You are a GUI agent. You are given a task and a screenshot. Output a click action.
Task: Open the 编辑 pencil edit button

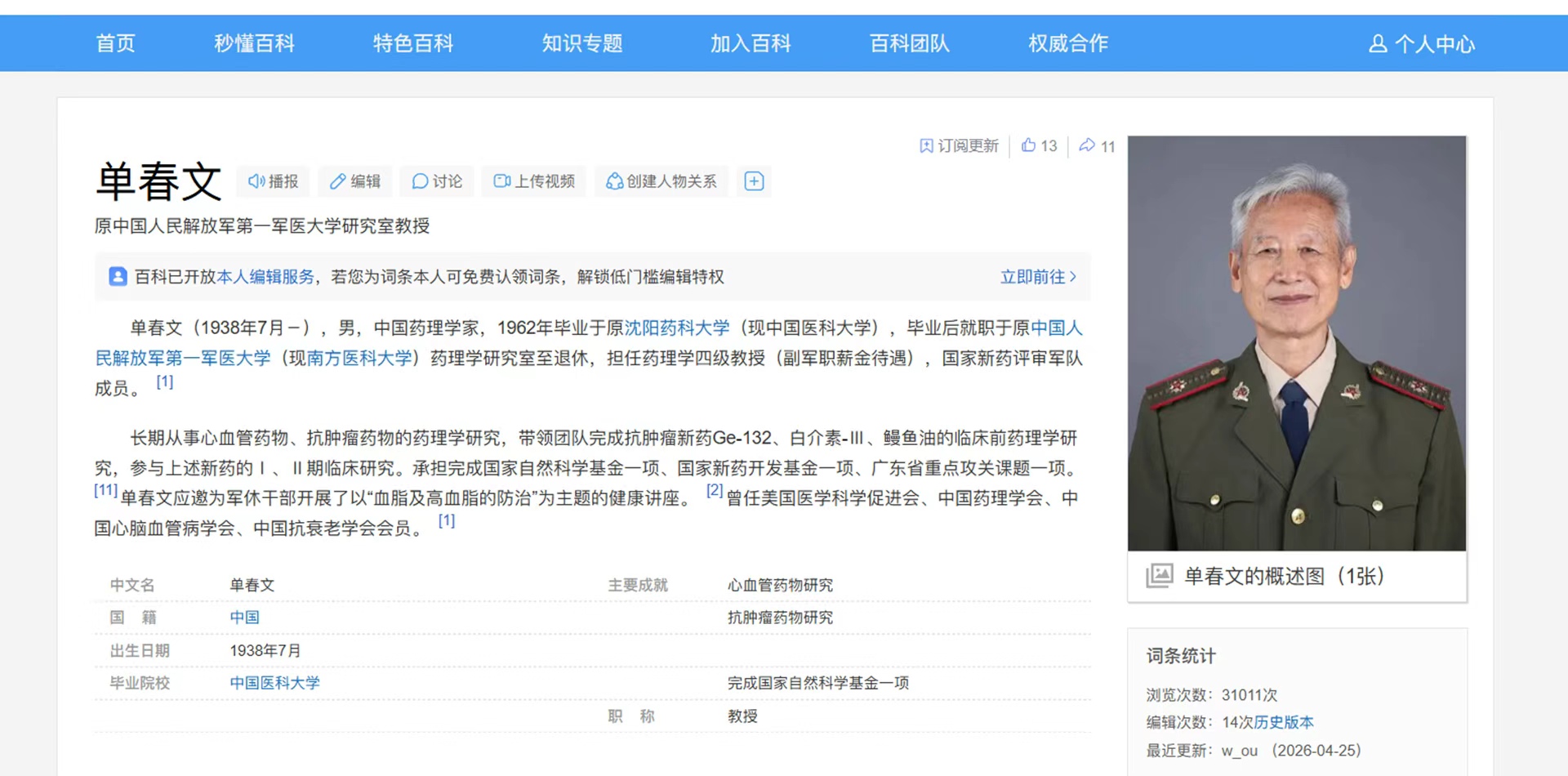(x=355, y=181)
